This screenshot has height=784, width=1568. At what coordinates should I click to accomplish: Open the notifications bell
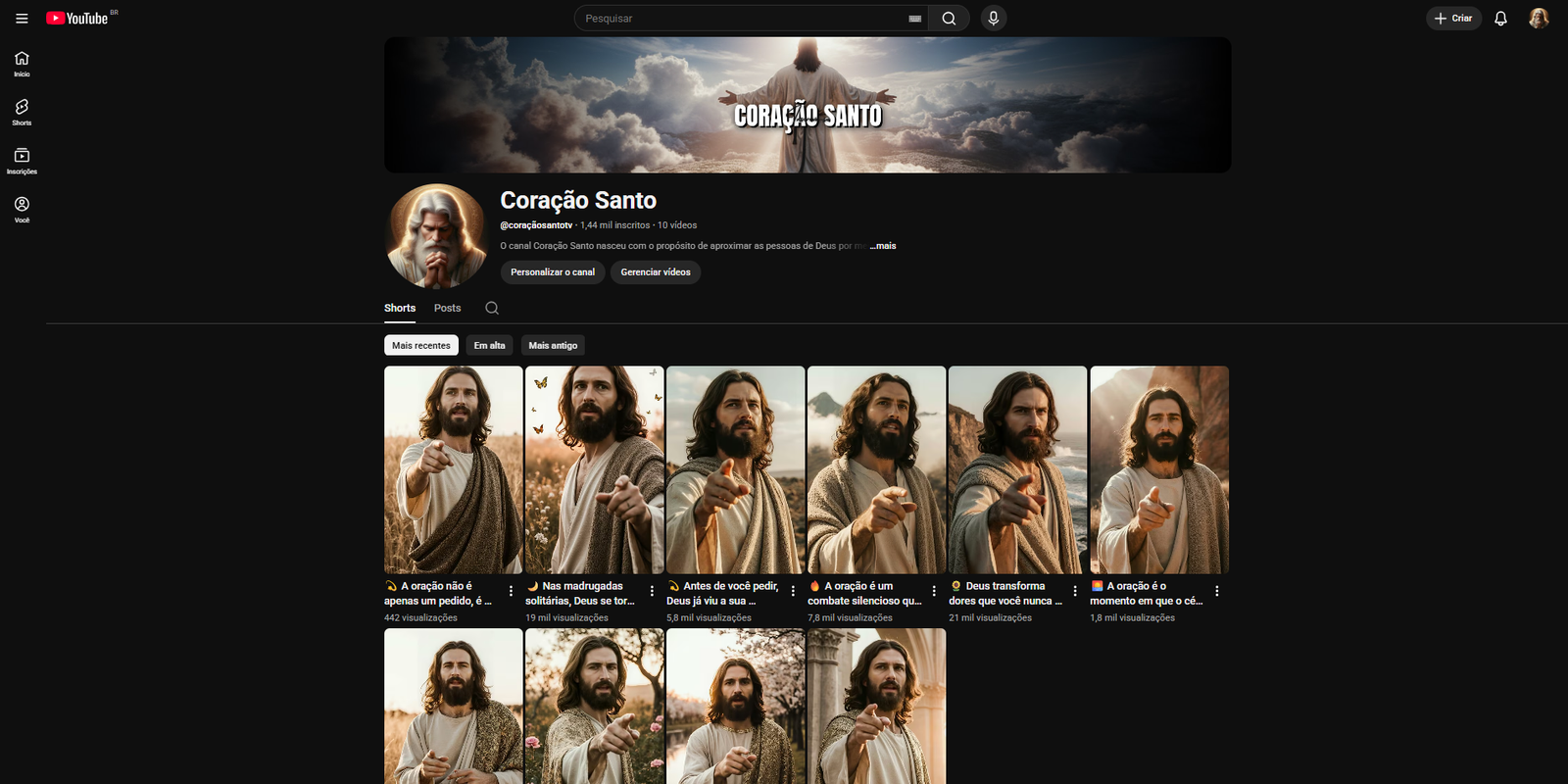click(1500, 19)
